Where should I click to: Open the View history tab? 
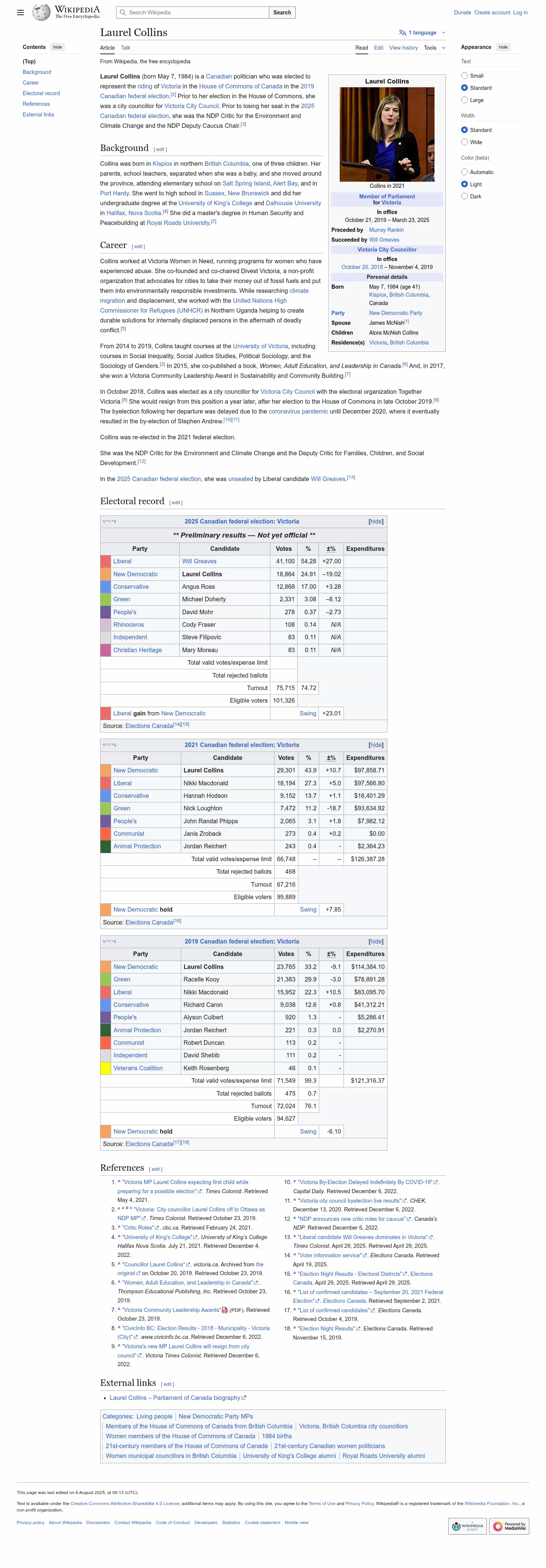click(403, 47)
